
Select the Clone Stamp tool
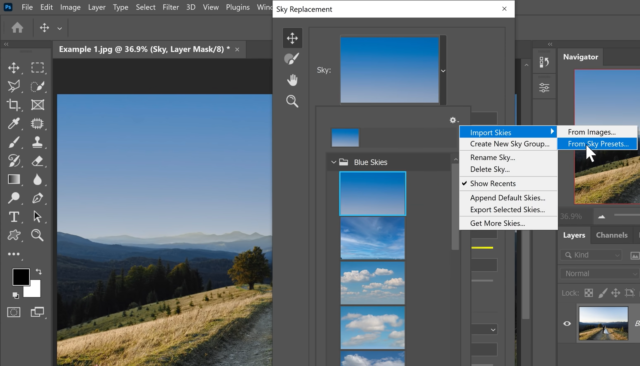click(x=37, y=142)
